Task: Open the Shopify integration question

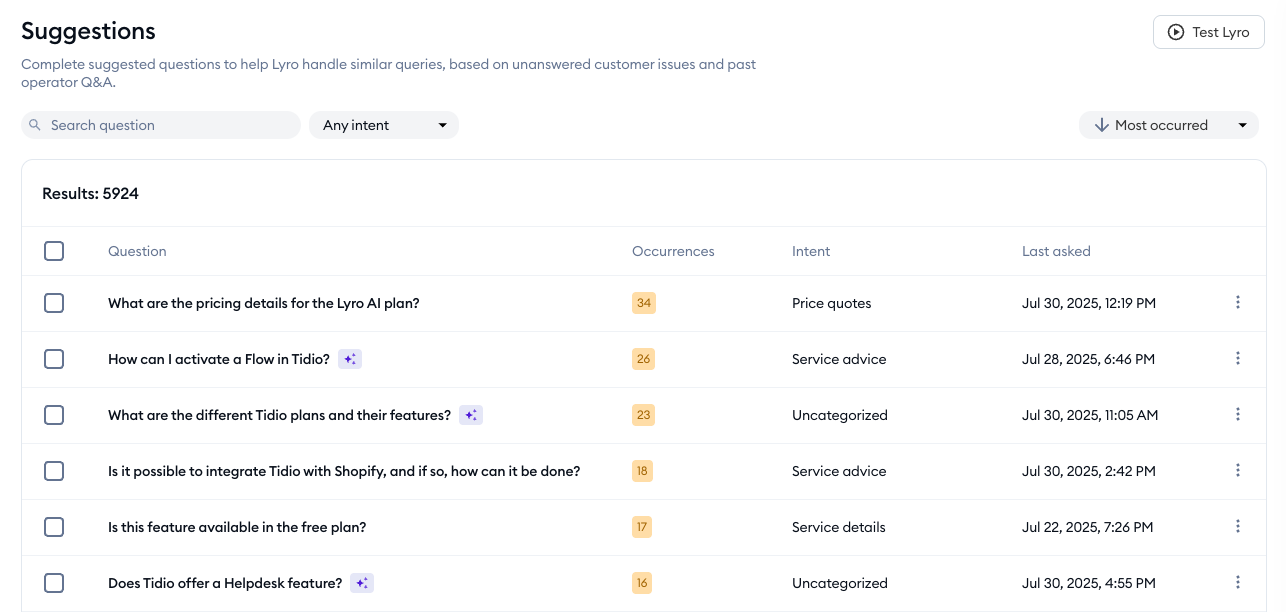Action: click(x=344, y=471)
